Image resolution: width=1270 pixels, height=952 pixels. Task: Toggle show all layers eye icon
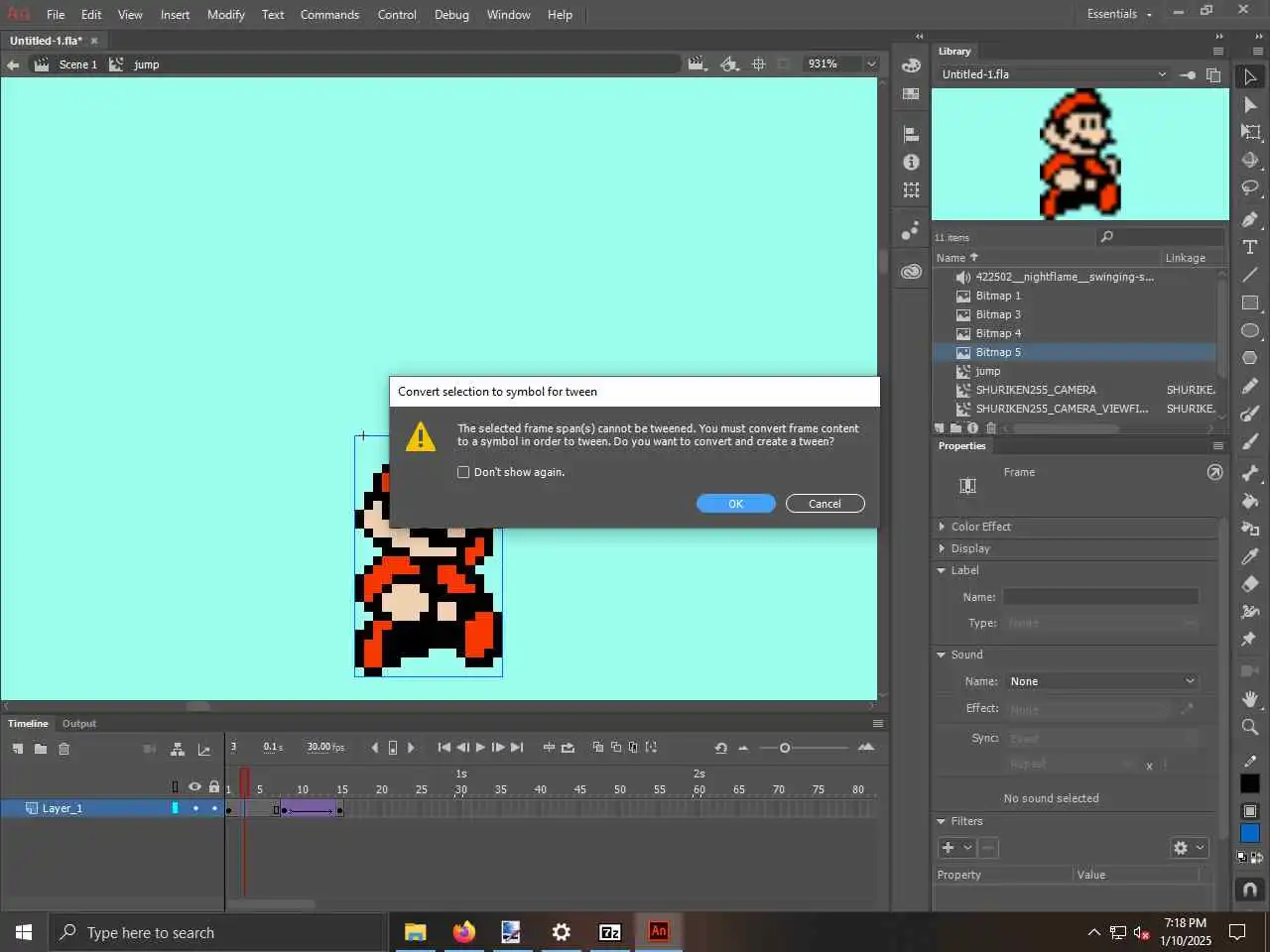pyautogui.click(x=194, y=786)
